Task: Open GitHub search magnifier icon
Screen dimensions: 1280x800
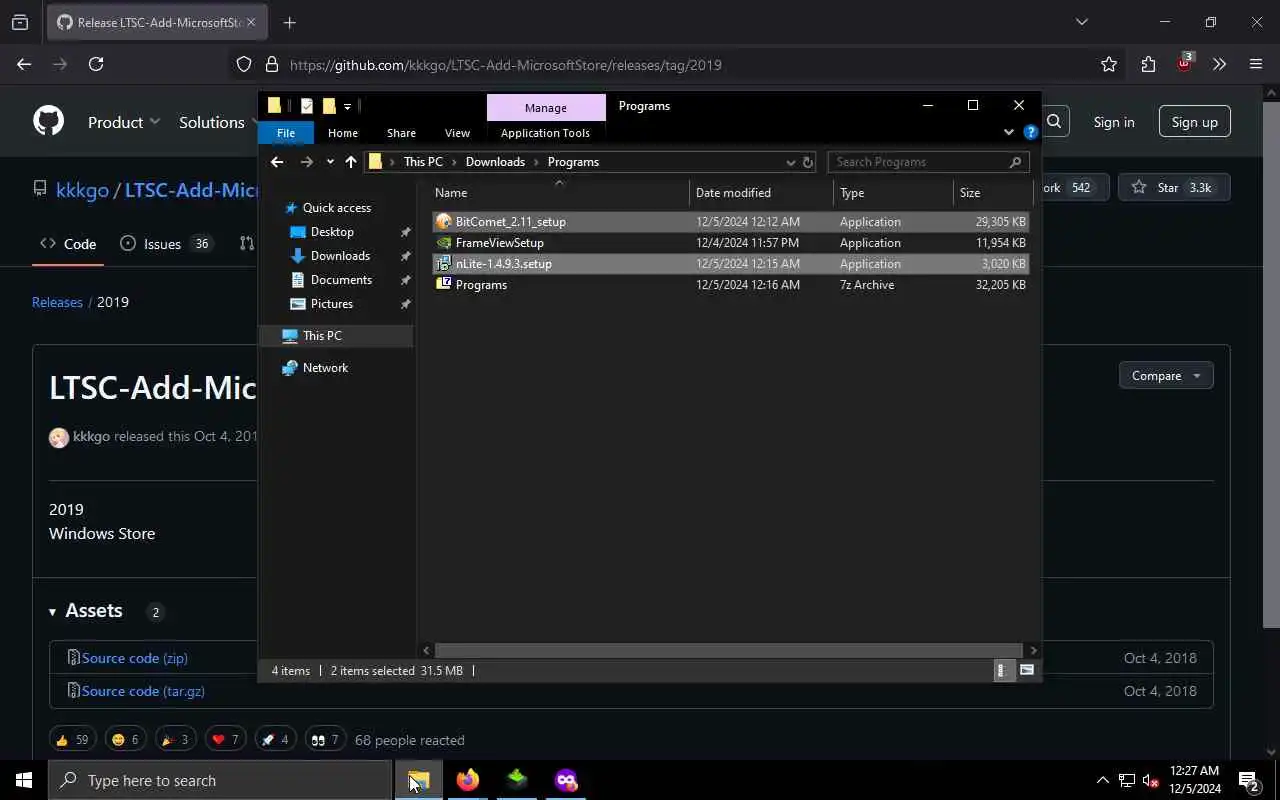Action: click(1054, 121)
